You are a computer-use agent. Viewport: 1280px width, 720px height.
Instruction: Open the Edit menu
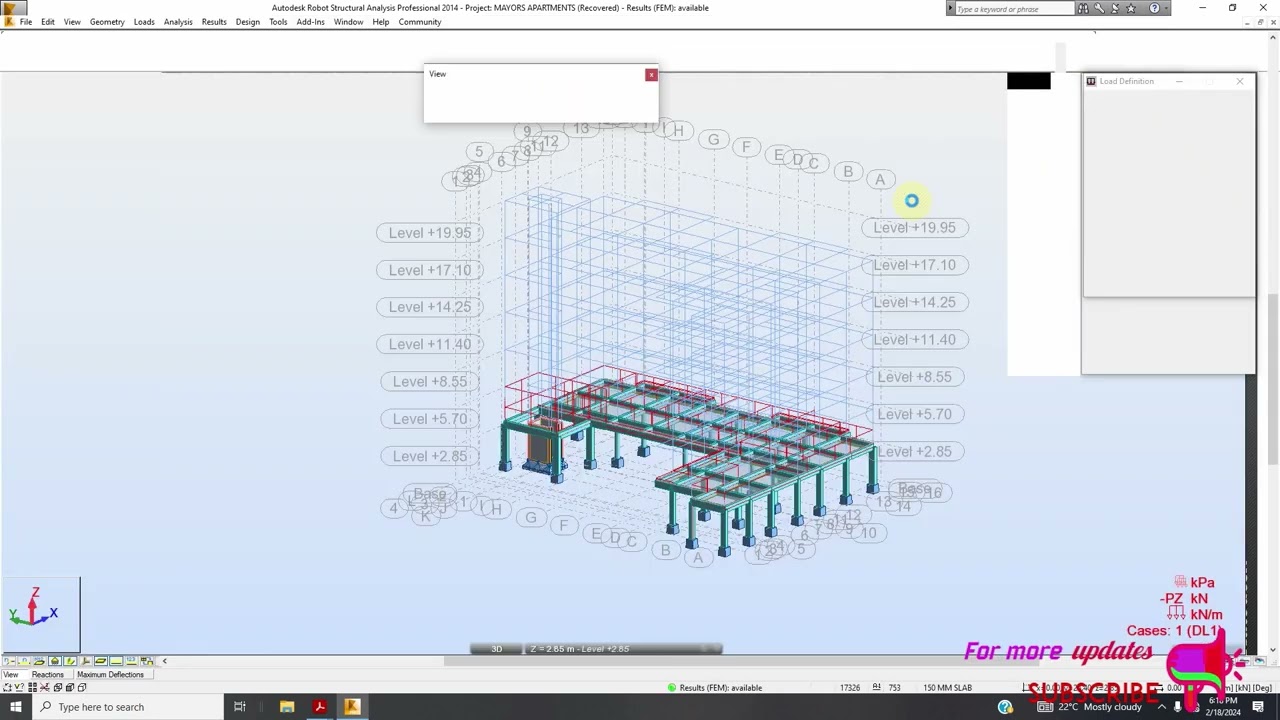[x=48, y=22]
